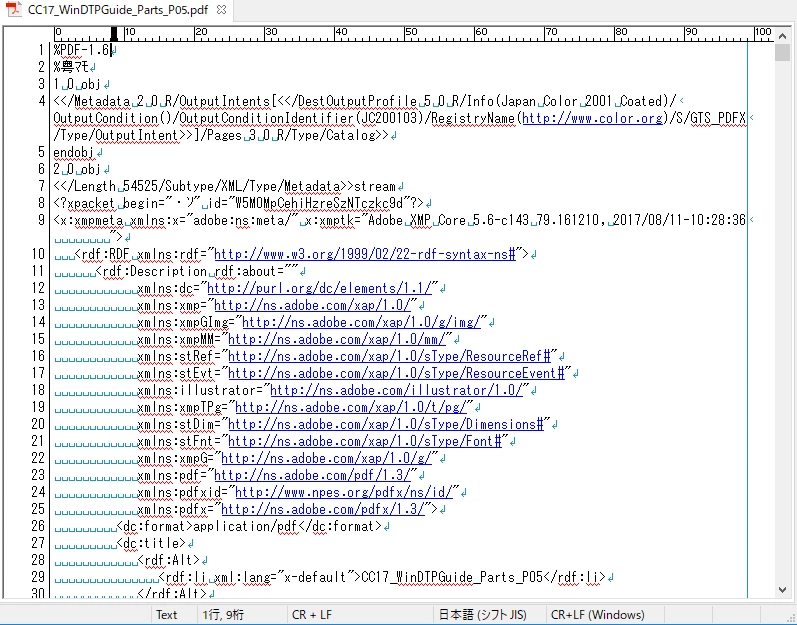This screenshot has height=625, width=797.
Task: Open the sType/ResourceRef# link
Action: 389,356
